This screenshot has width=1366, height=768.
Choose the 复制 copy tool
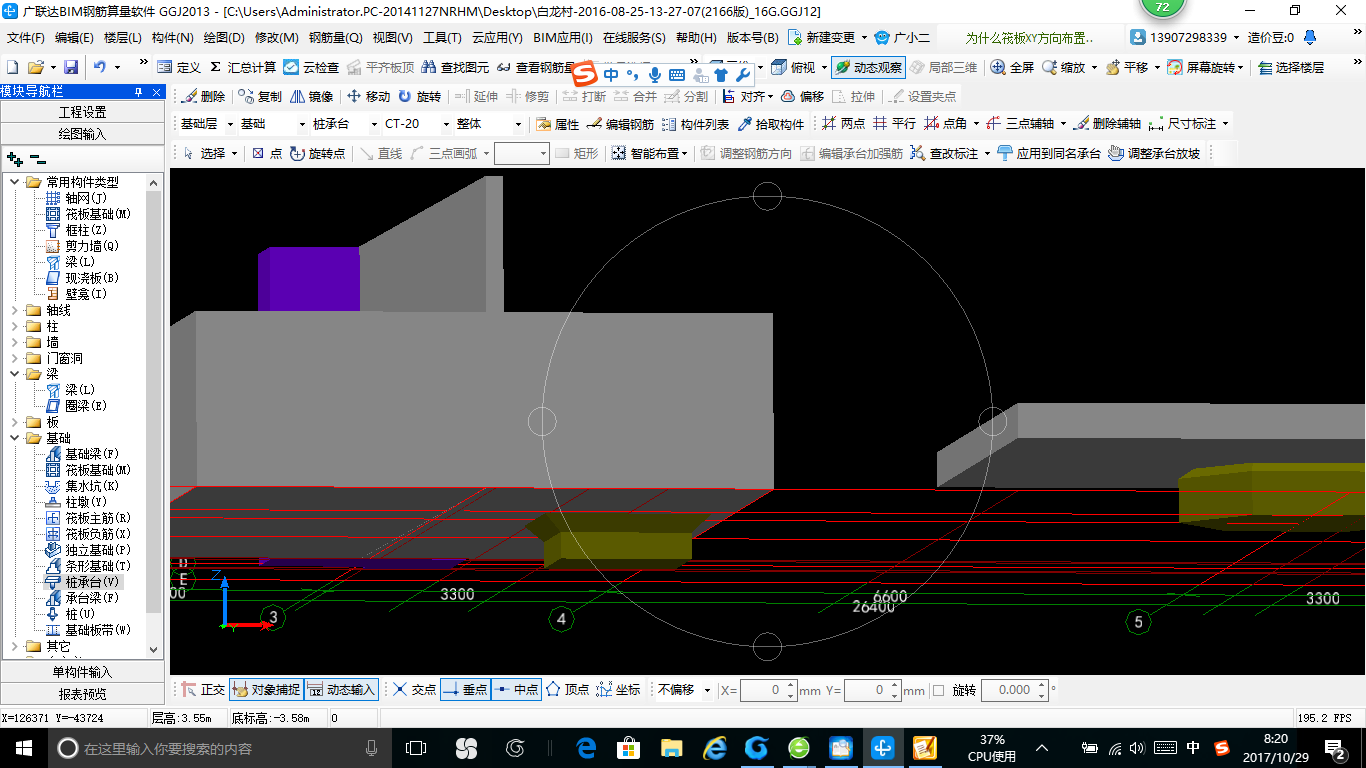260,97
